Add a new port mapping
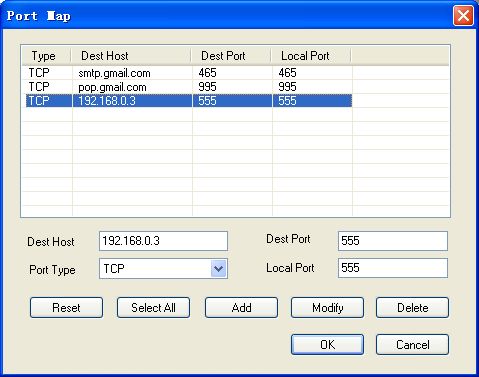 point(241,307)
